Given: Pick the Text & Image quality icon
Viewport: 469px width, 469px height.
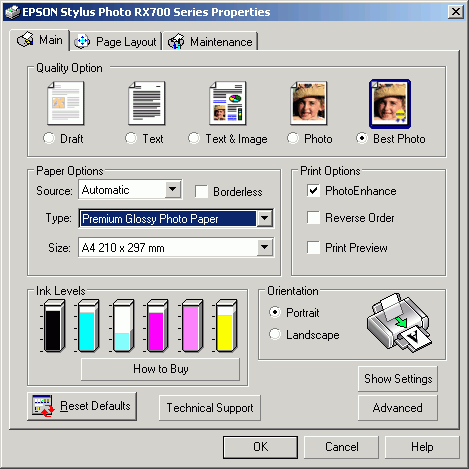Looking at the screenshot, I should pos(228,103).
